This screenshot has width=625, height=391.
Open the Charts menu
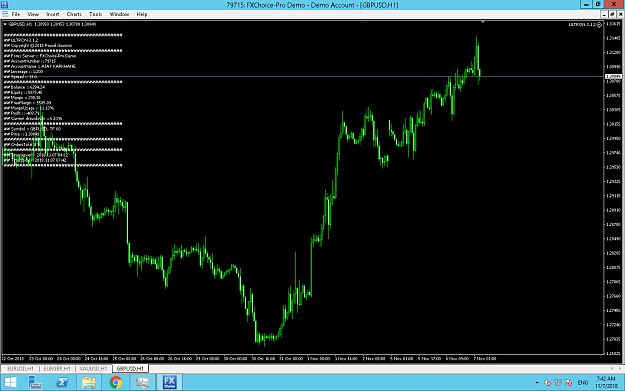[x=74, y=14]
